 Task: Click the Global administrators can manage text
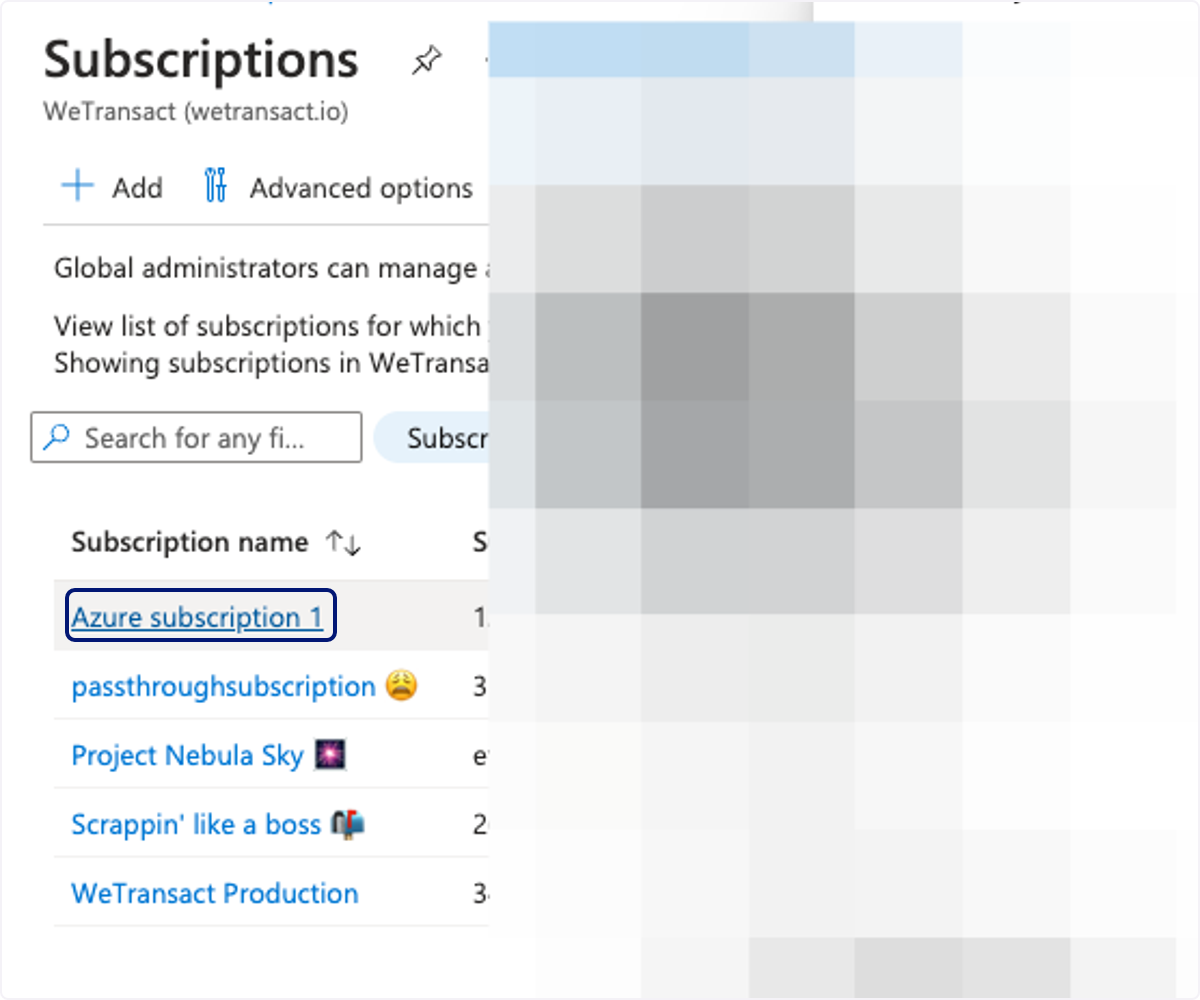[x=265, y=269]
